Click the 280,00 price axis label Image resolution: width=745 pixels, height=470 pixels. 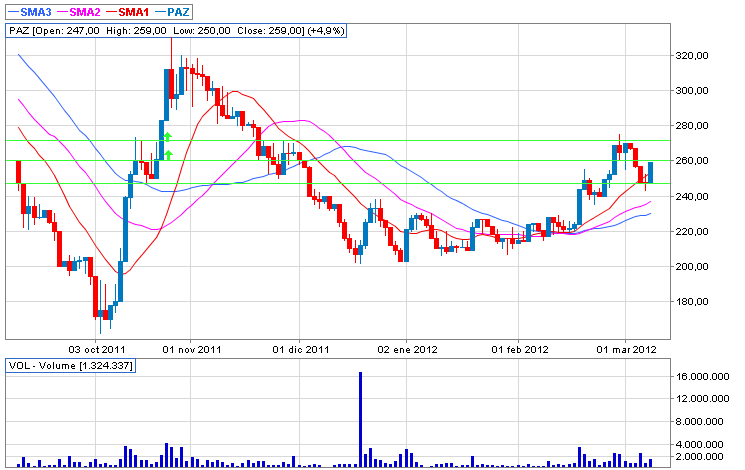coord(692,126)
